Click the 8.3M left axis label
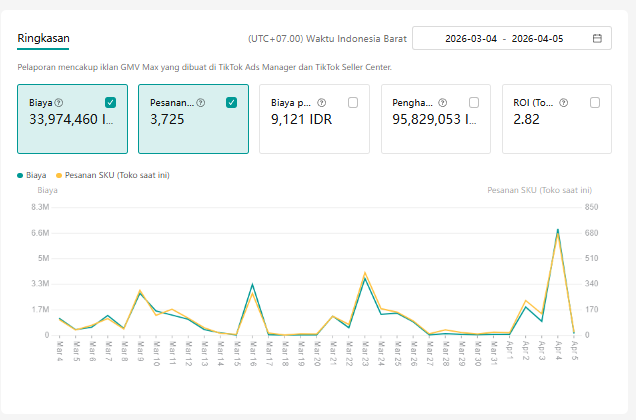Image resolution: width=636 pixels, height=420 pixels. click(x=40, y=207)
